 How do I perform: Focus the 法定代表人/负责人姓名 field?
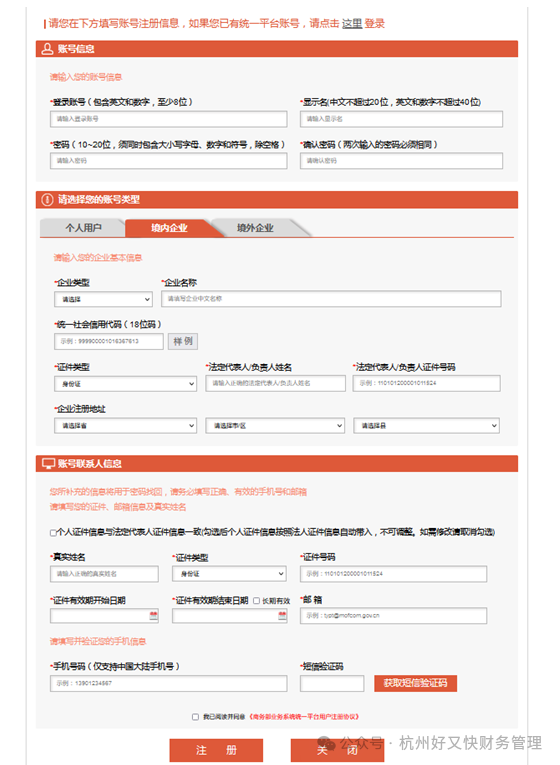pyautogui.click(x=276, y=383)
